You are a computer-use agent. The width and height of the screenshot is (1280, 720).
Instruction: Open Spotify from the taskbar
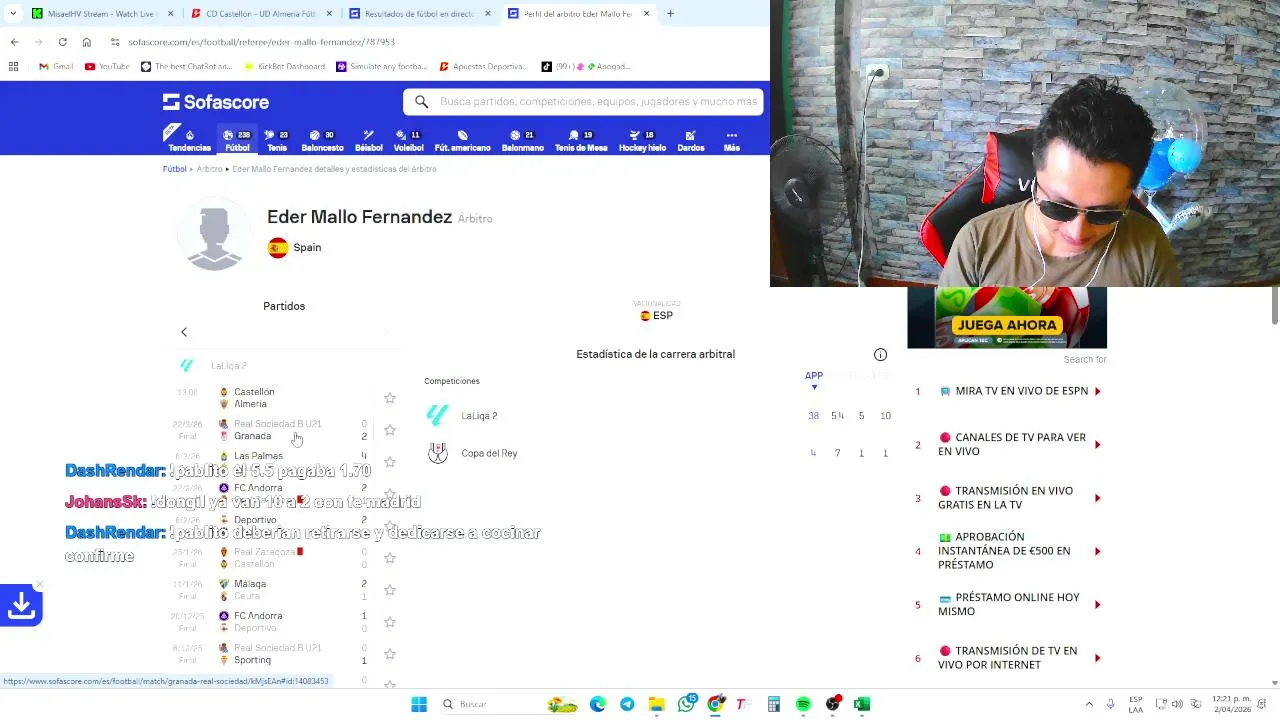[x=803, y=704]
